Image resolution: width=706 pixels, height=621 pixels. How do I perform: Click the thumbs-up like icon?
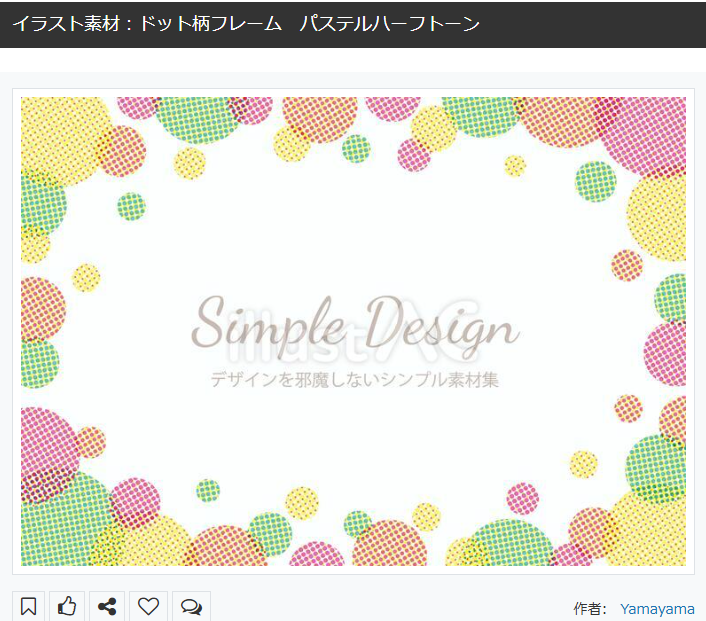(67, 606)
